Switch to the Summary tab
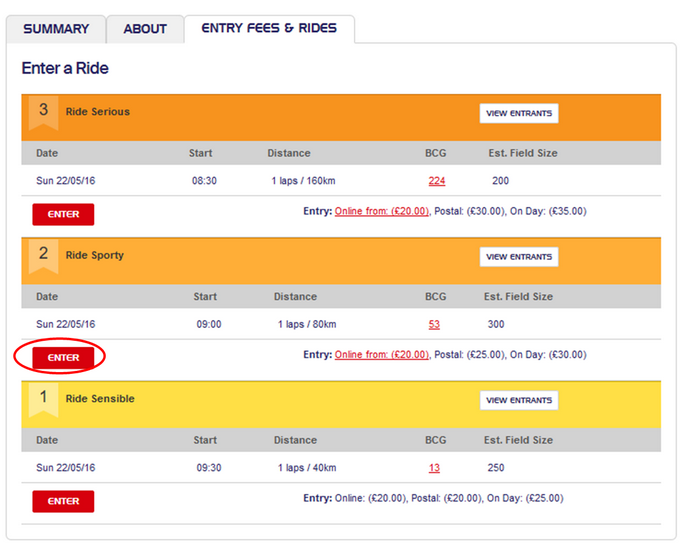The image size is (683, 551). (56, 29)
